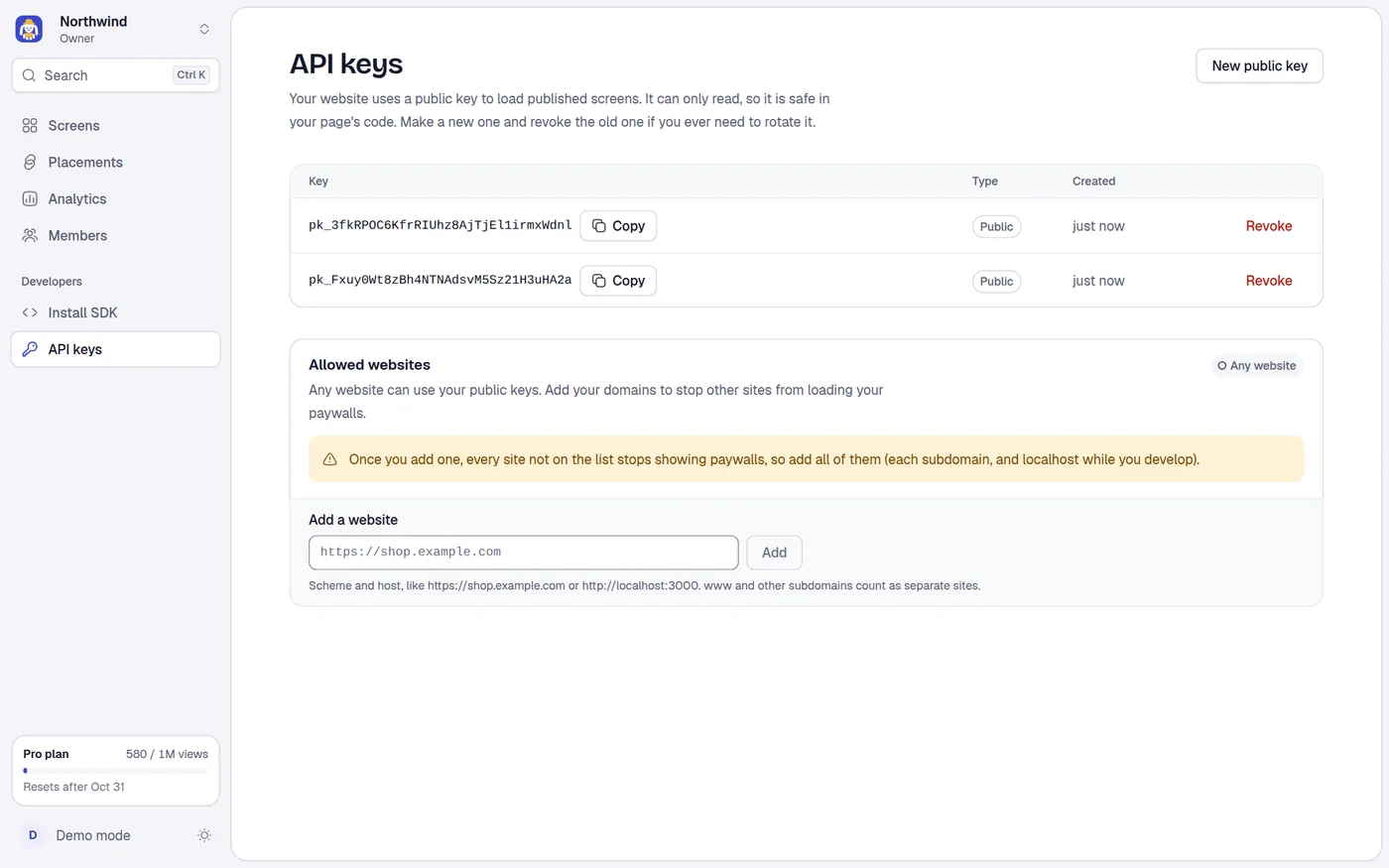This screenshot has width=1389, height=868.
Task: Click the API keys key icon
Action: tap(30, 349)
